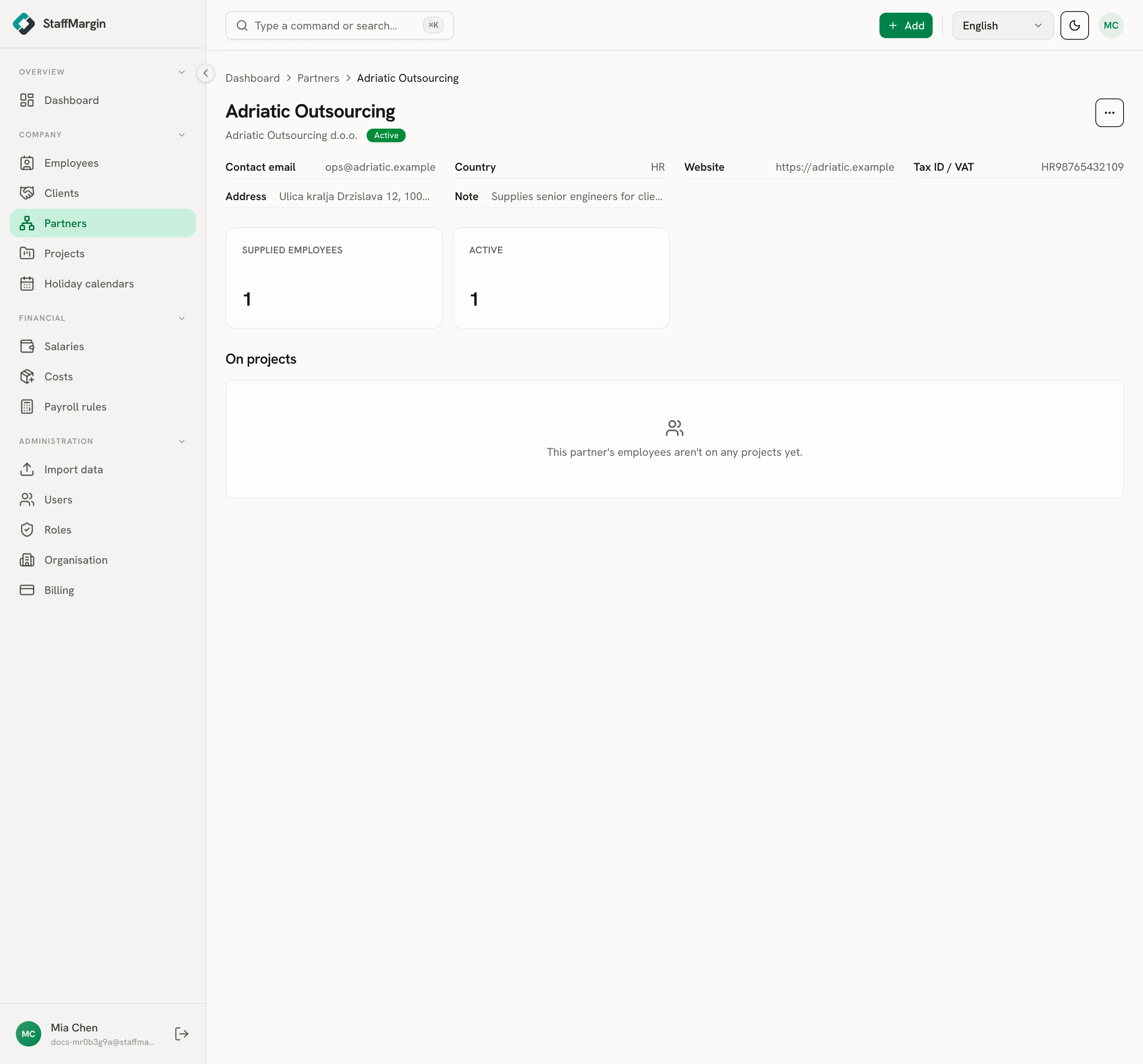Screen dimensions: 1143x1064
Task: Click the truncated Address value
Action: click(x=354, y=196)
